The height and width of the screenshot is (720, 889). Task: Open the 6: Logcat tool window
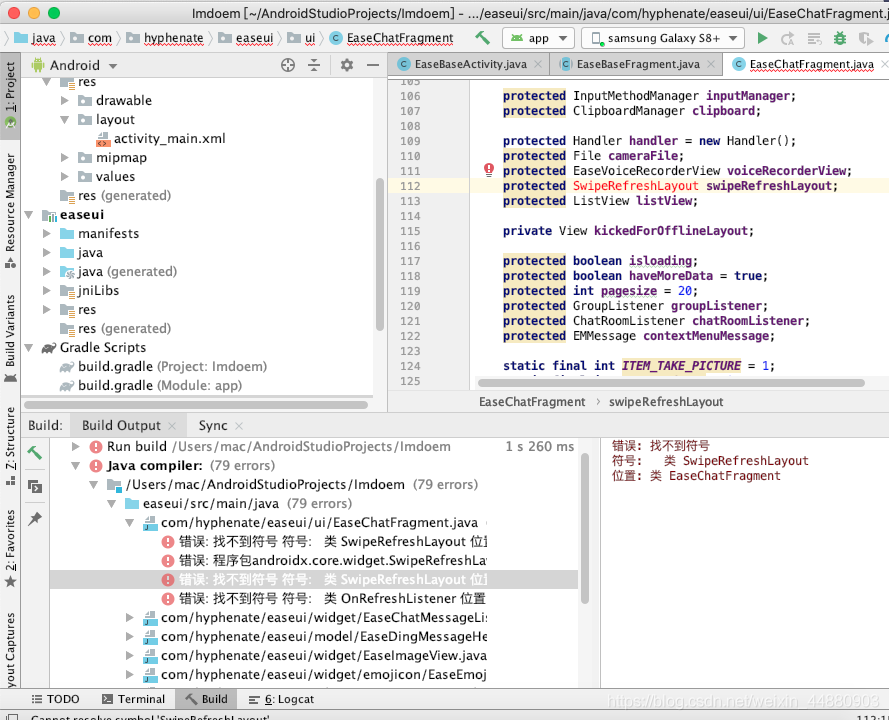pos(281,699)
